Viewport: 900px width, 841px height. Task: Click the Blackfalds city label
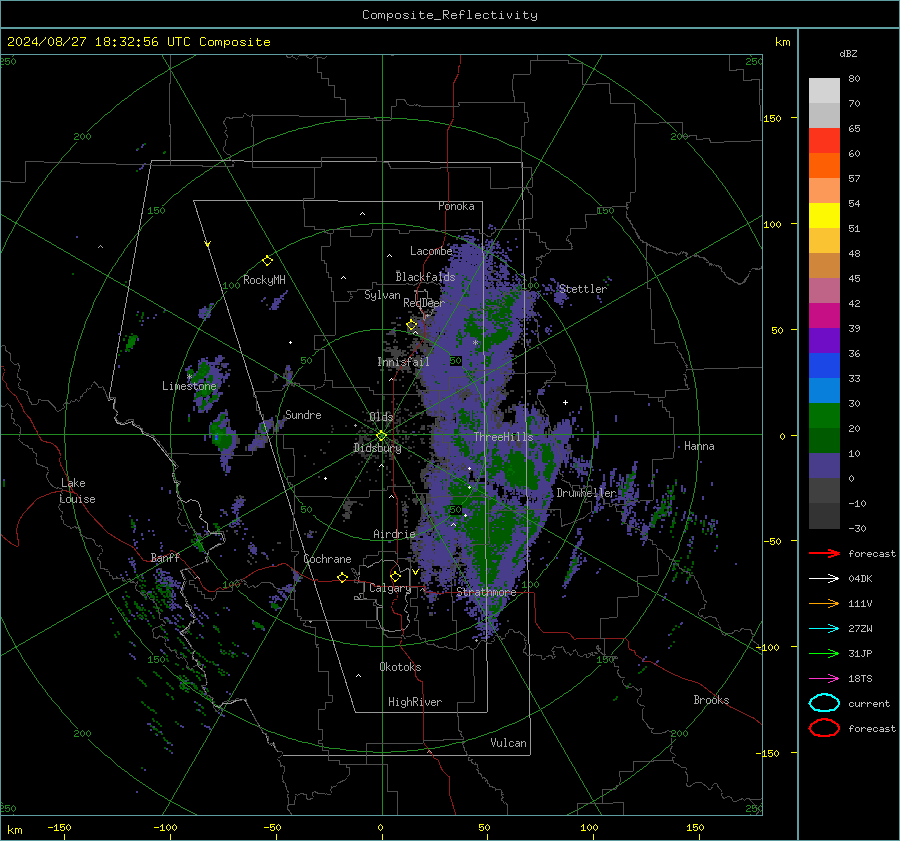coord(425,277)
